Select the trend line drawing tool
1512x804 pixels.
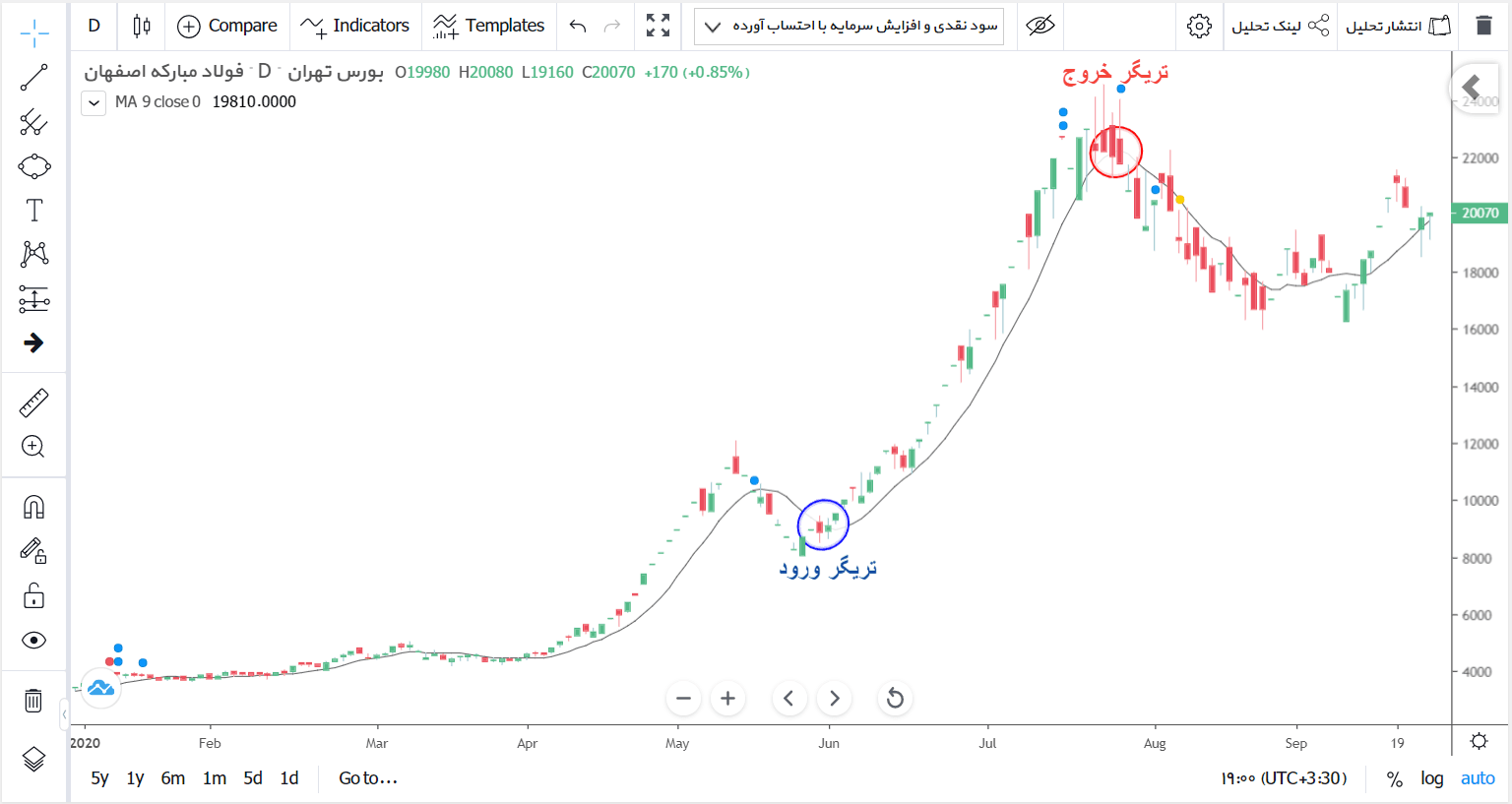click(33, 78)
